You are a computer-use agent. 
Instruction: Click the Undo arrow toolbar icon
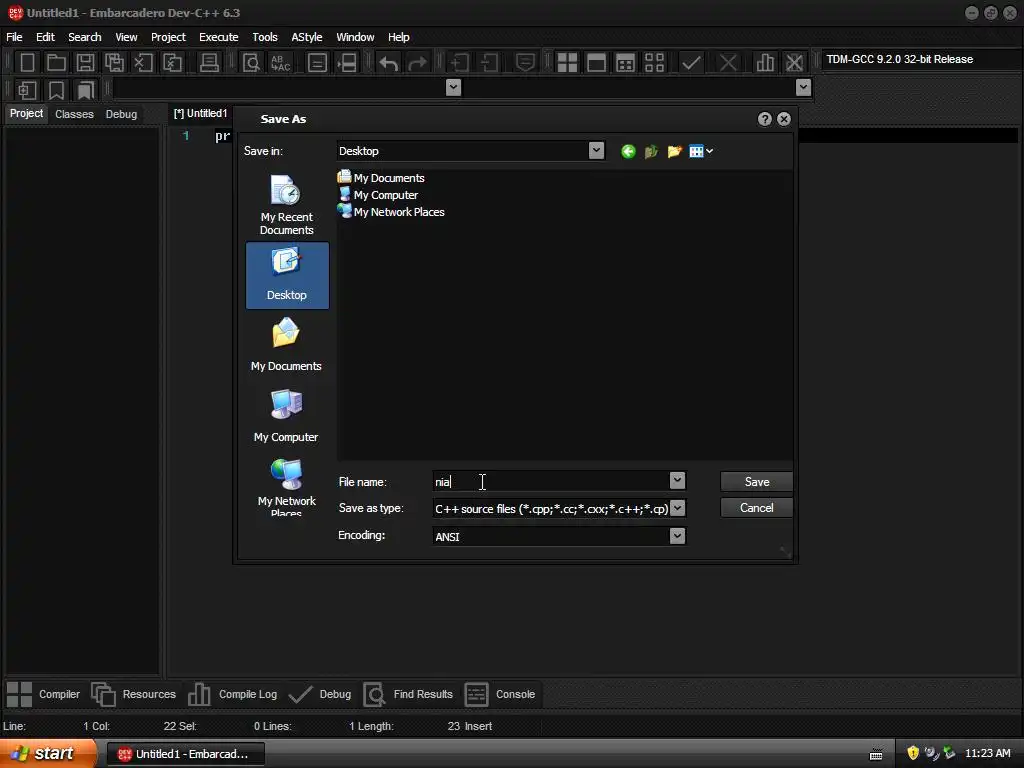click(x=389, y=63)
